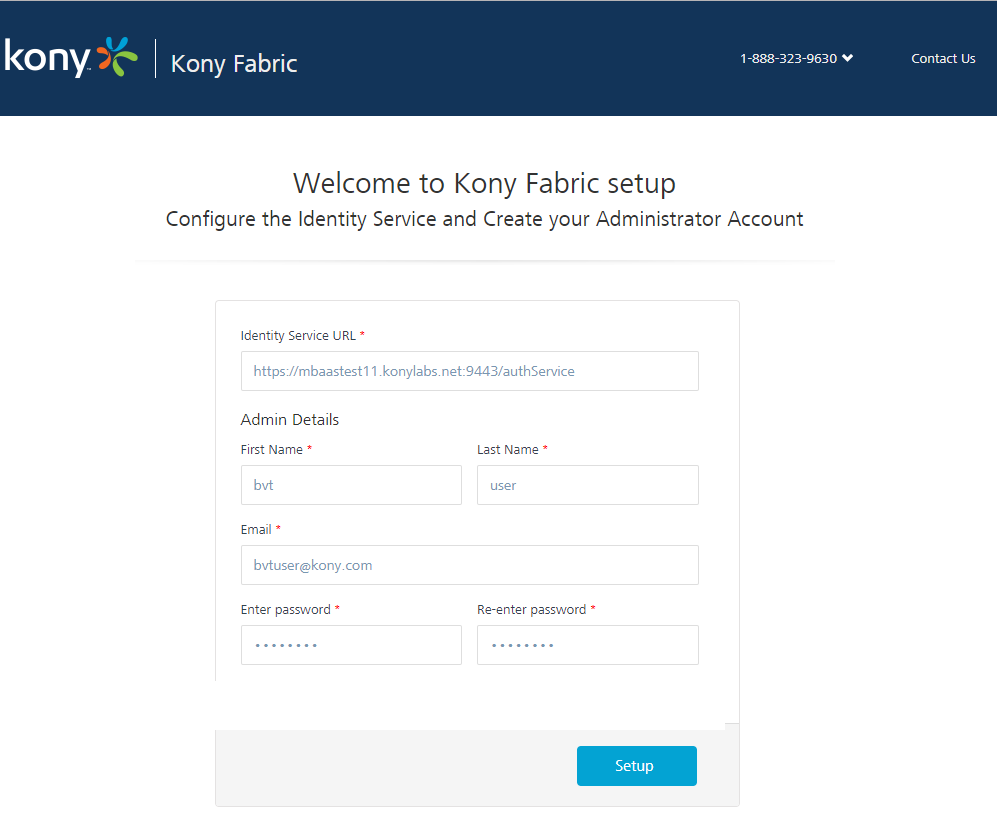Click the red asterisk next to Email label

(278, 529)
